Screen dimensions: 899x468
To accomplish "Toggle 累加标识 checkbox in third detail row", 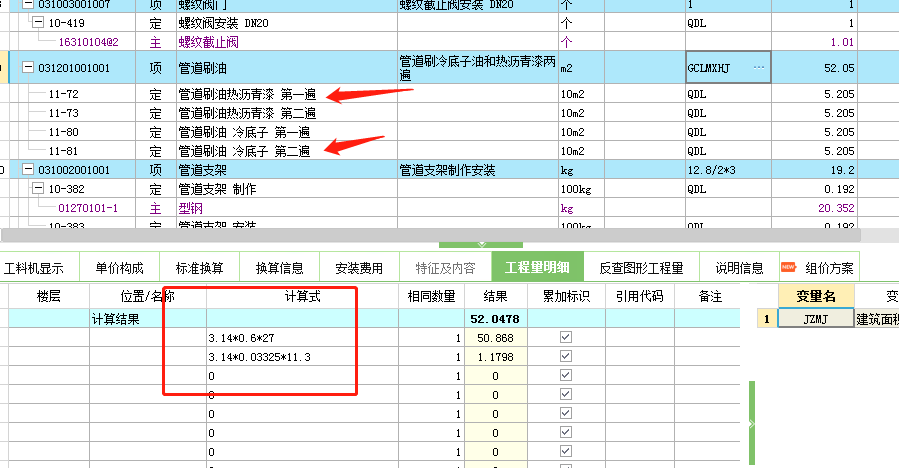I will pos(566,375).
